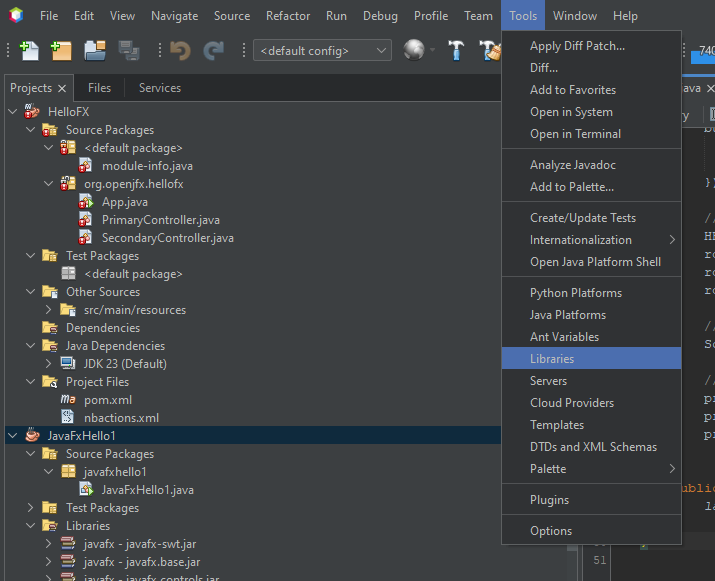Image resolution: width=715 pixels, height=581 pixels.
Task: Click the Project Files folder icon
Action: [50, 381]
